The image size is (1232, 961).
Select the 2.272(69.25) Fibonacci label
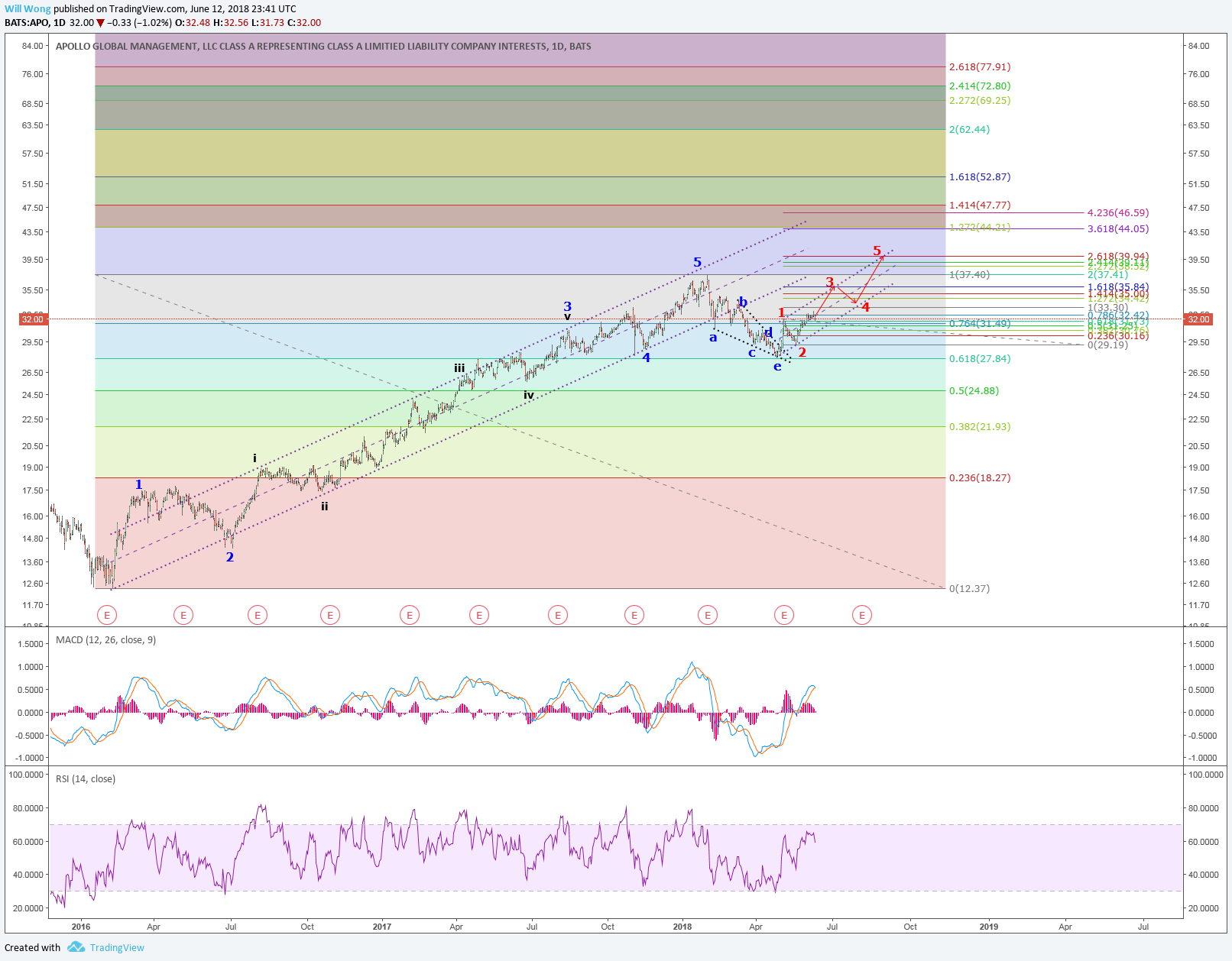[980, 101]
